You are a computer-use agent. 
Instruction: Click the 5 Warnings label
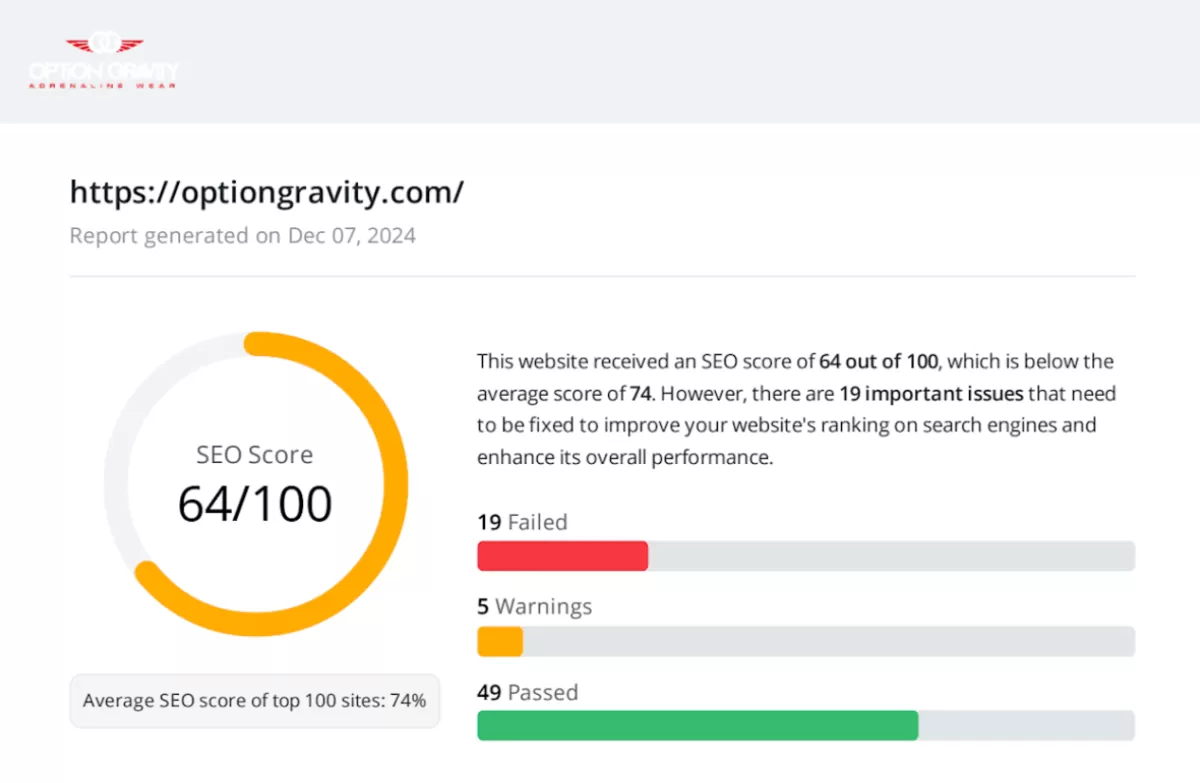point(535,606)
